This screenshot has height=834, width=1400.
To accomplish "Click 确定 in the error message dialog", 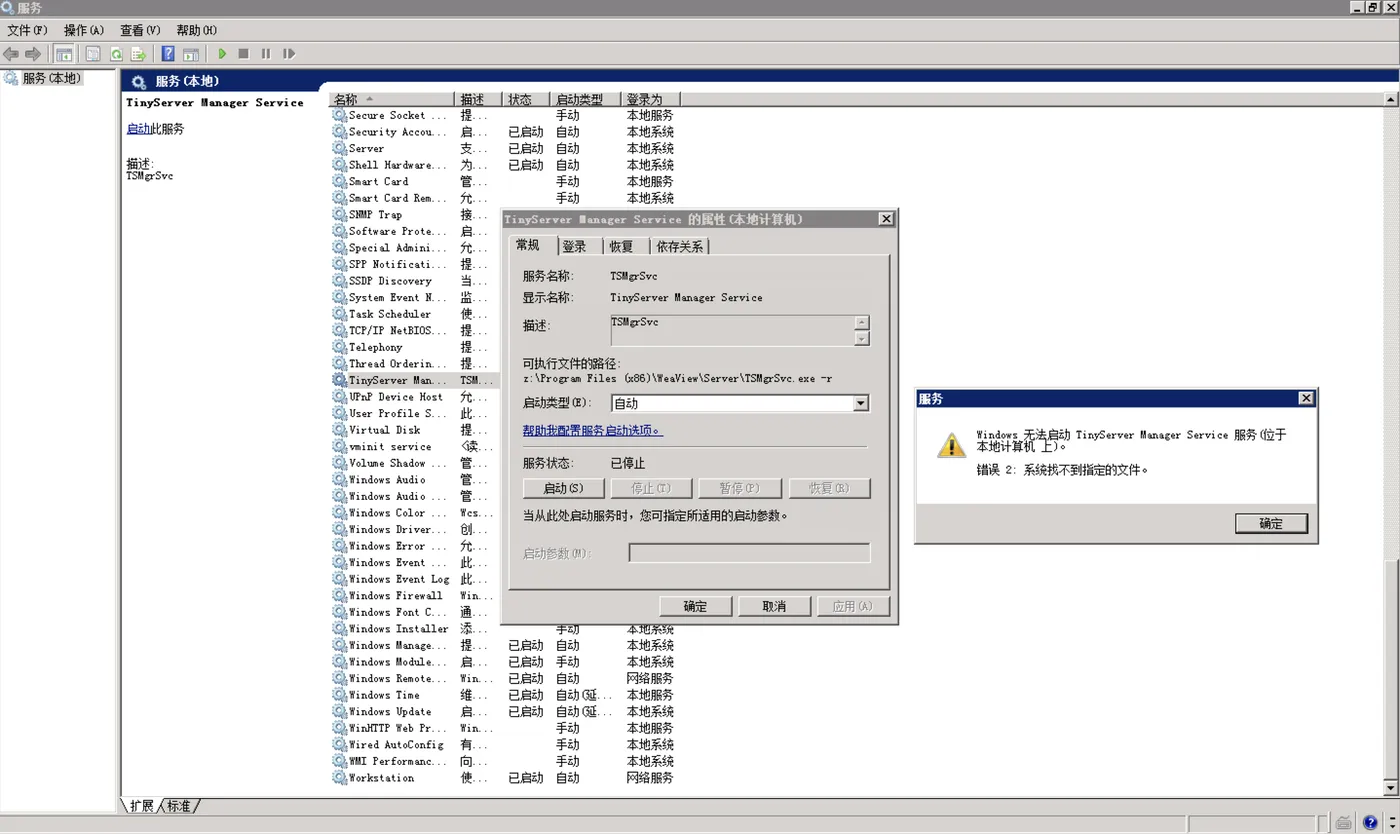I will coord(1271,523).
